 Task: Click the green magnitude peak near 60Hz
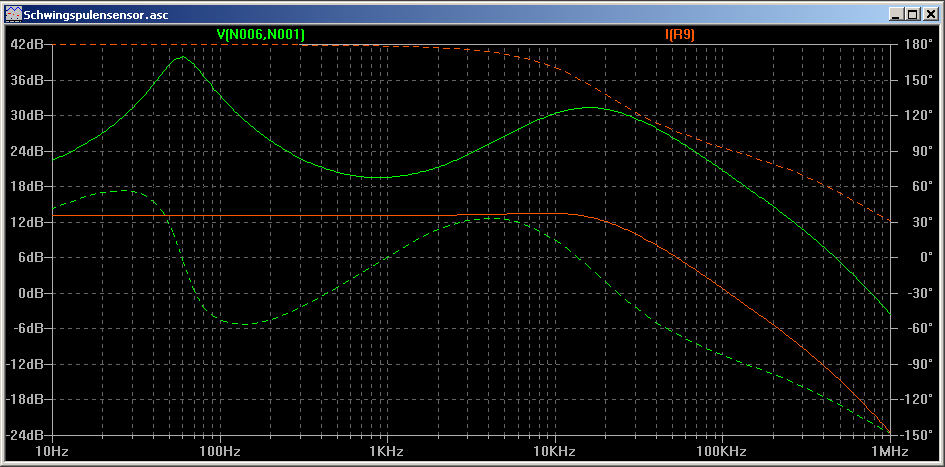(x=182, y=57)
